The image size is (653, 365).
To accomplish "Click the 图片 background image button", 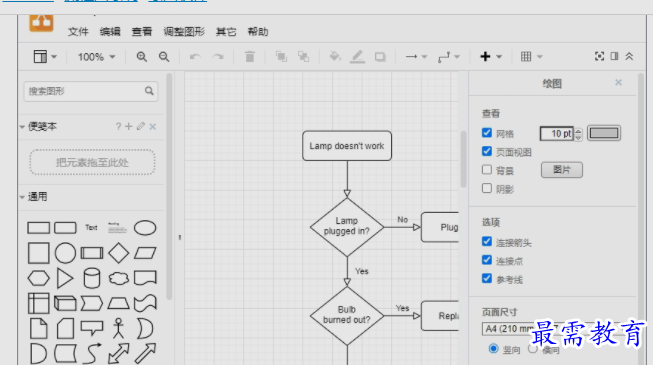I will click(x=562, y=170).
